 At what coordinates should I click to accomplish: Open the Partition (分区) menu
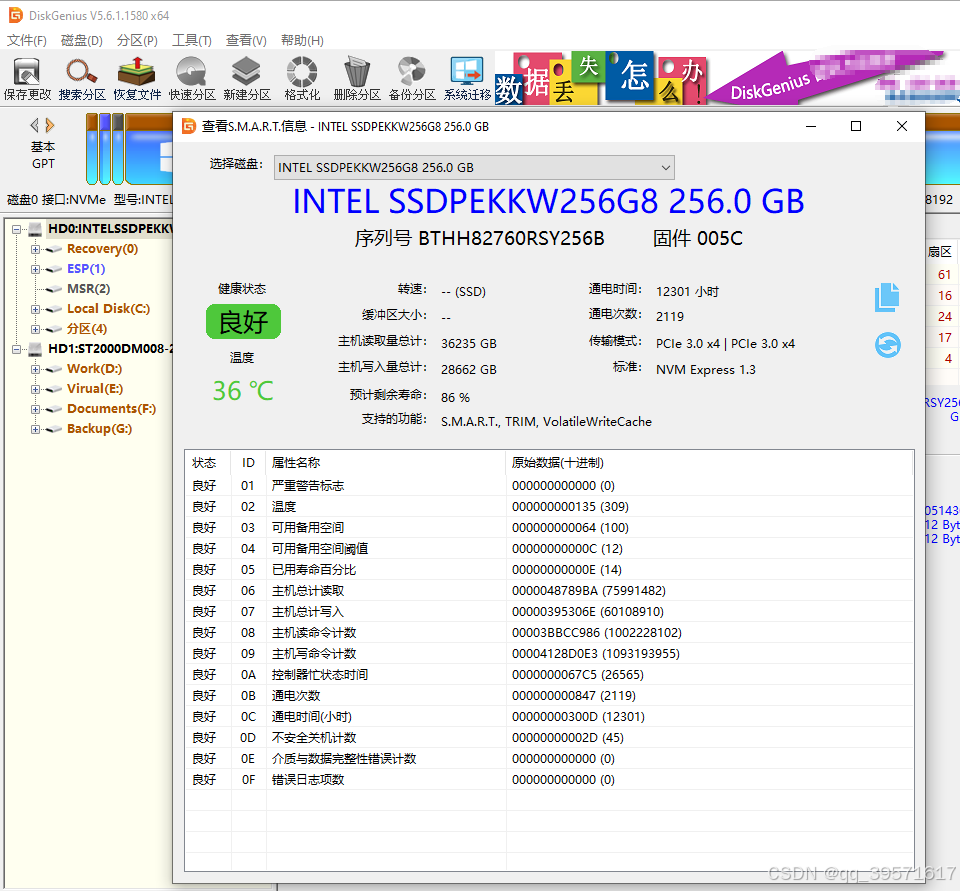point(137,40)
